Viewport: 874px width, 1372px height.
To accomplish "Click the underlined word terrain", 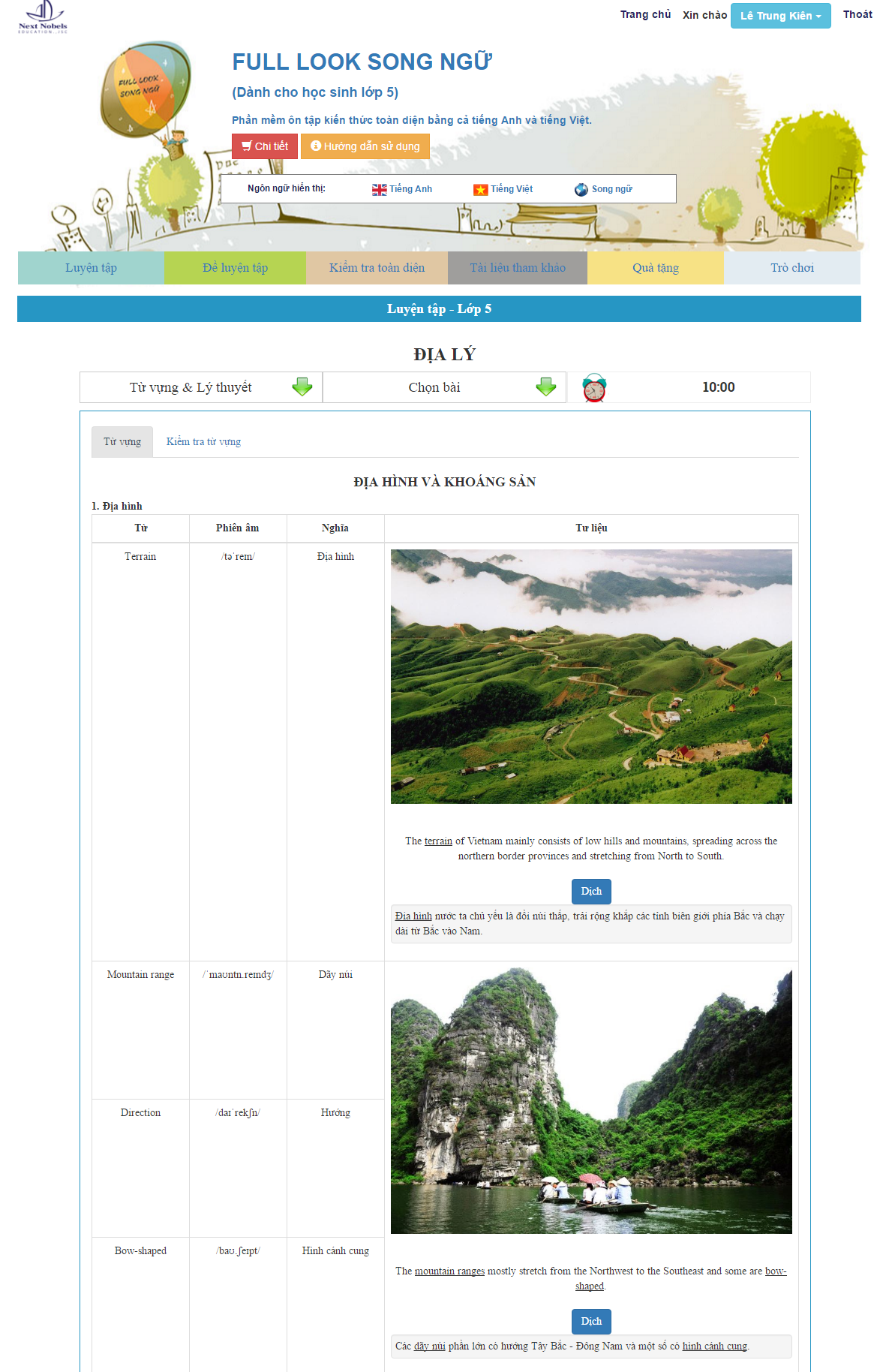I will (x=438, y=841).
